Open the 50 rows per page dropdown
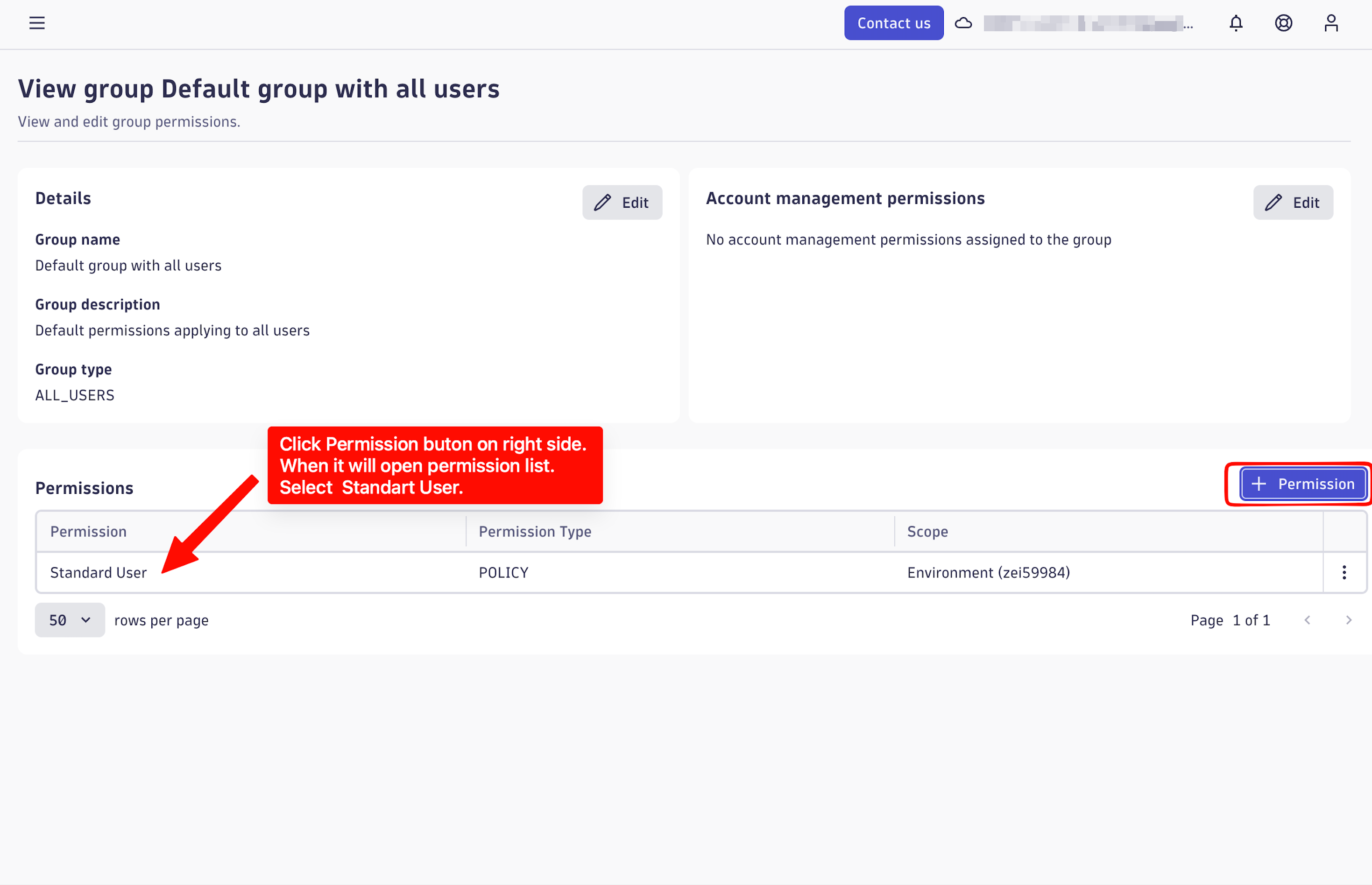 pos(70,620)
